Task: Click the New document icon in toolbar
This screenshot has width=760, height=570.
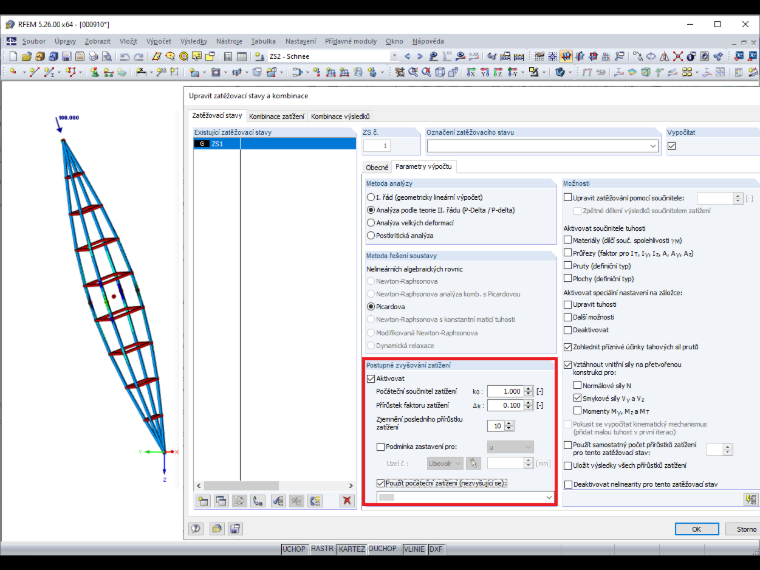Action: click(x=13, y=57)
